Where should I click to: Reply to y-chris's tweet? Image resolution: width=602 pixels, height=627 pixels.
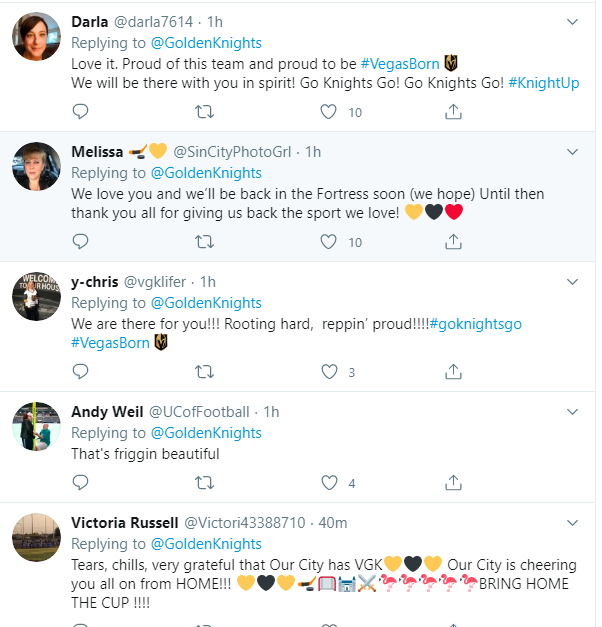[81, 372]
